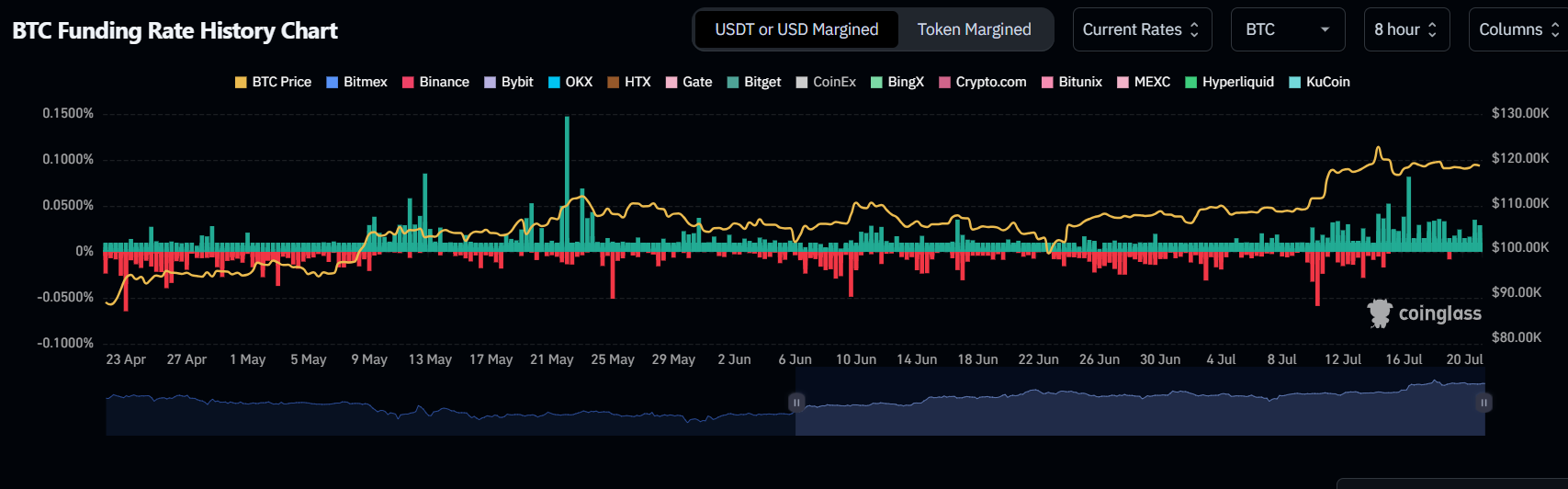1568x489 pixels.
Task: Click the 0.1500% left axis label
Action: [68, 113]
